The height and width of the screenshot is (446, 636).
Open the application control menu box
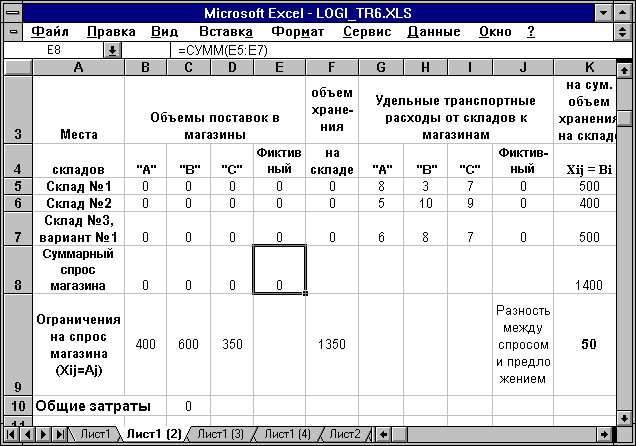pyautogui.click(x=13, y=13)
